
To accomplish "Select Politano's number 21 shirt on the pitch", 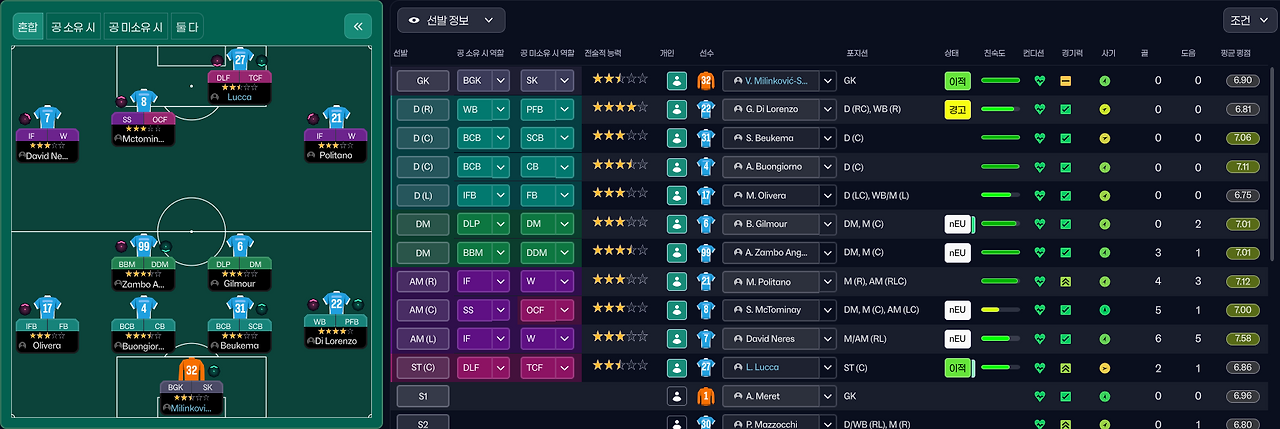I will (337, 117).
